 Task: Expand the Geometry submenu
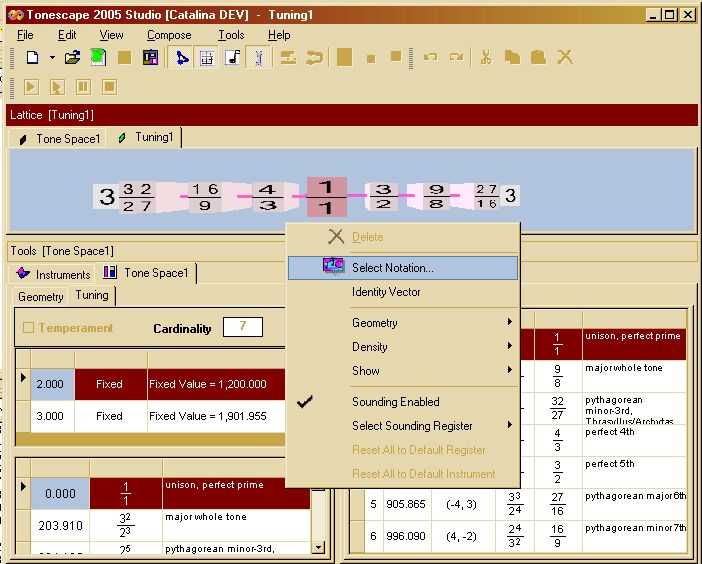[x=375, y=323]
